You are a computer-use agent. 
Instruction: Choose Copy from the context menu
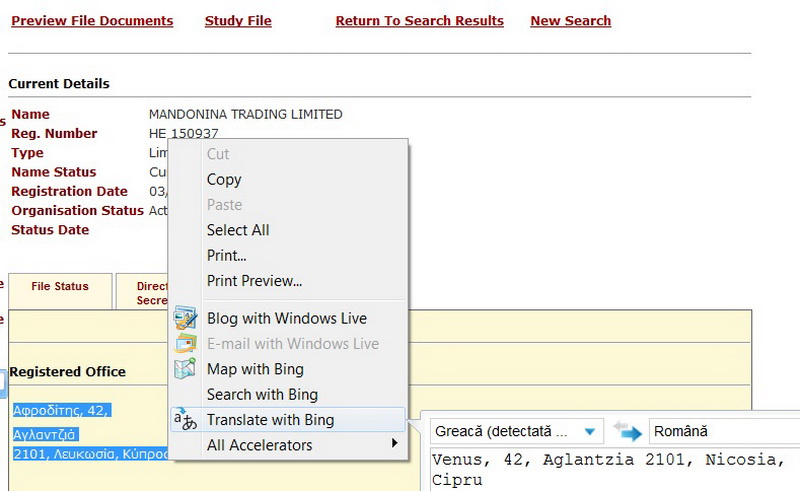[x=224, y=180]
